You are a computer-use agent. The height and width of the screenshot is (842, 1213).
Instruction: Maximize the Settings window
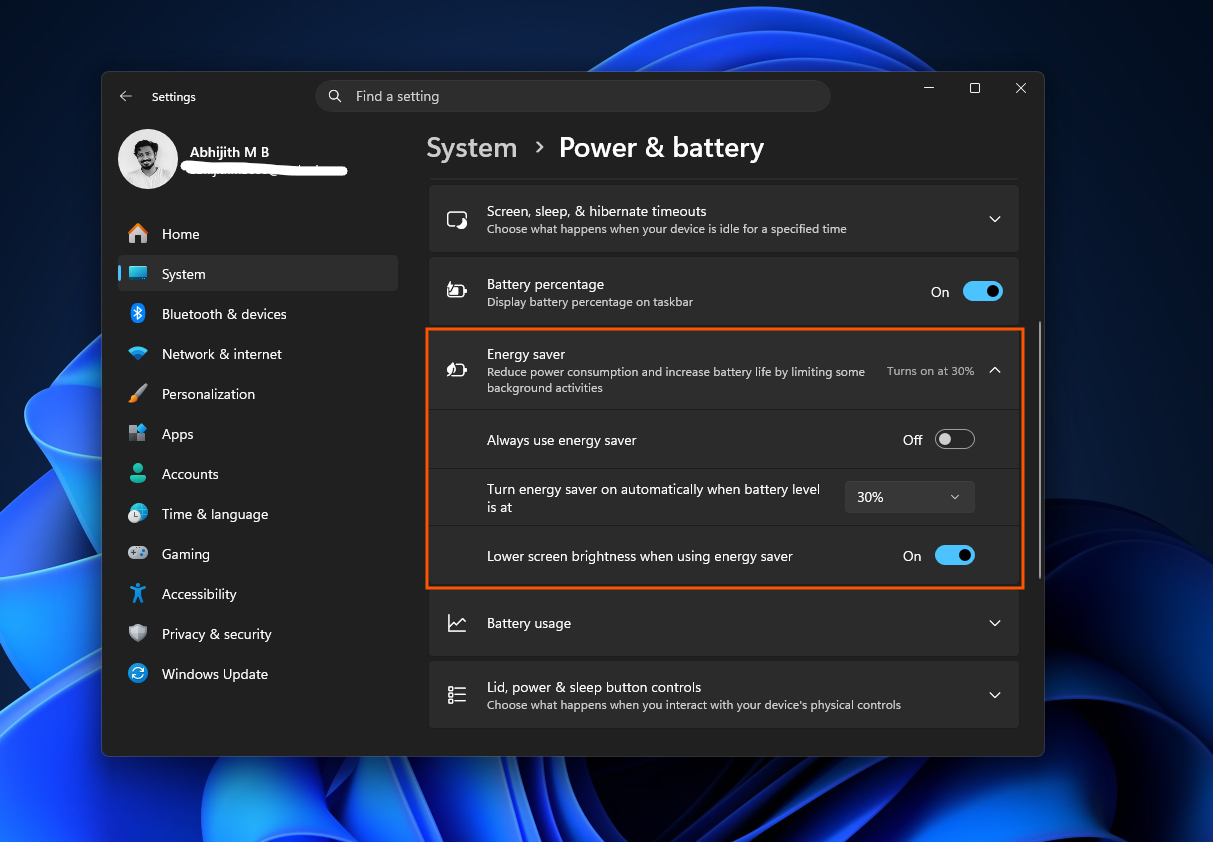(x=975, y=88)
